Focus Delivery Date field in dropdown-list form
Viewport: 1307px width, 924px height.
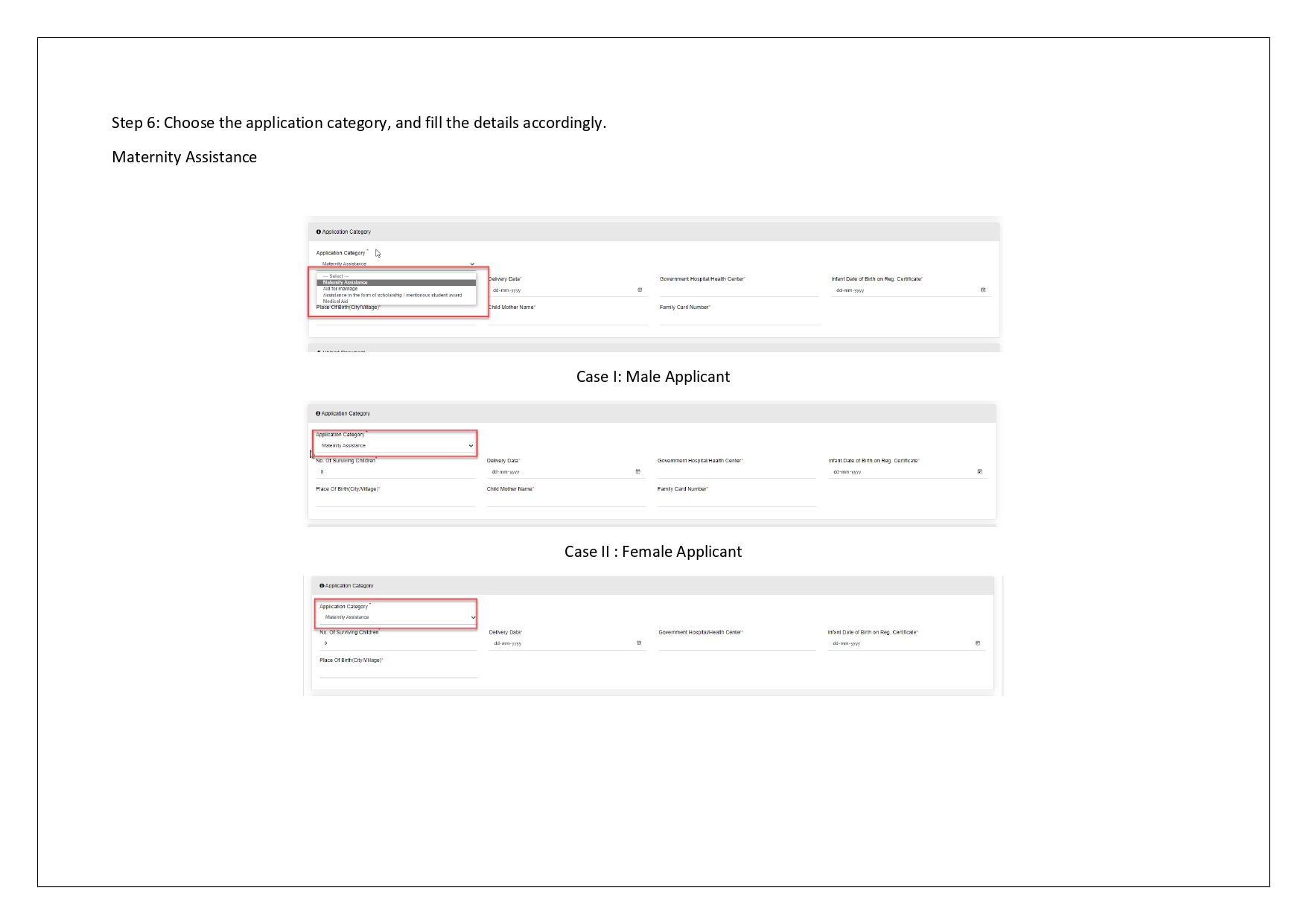pyautogui.click(x=567, y=290)
